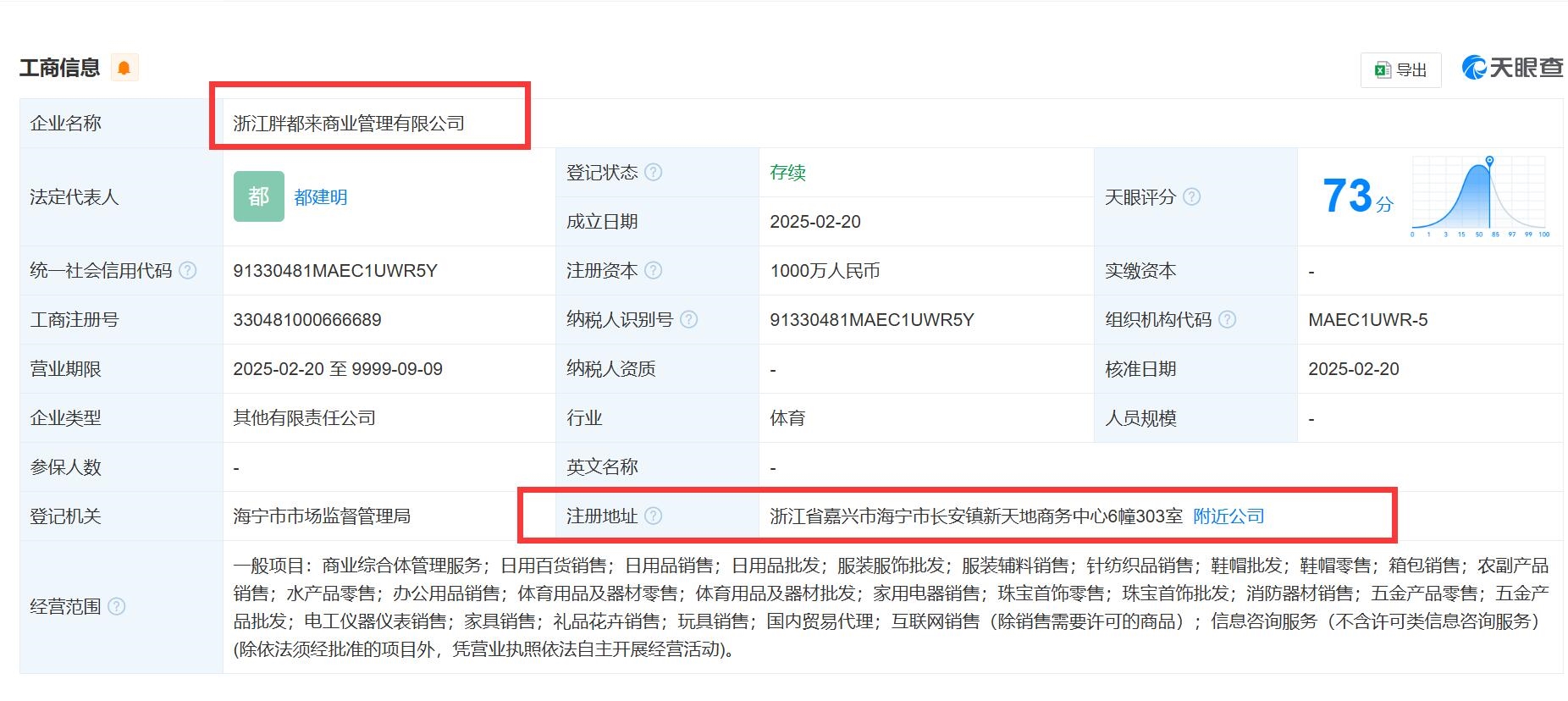Open the help icon next to 登记状态
Viewport: 1568px width, 701px height.
click(654, 172)
